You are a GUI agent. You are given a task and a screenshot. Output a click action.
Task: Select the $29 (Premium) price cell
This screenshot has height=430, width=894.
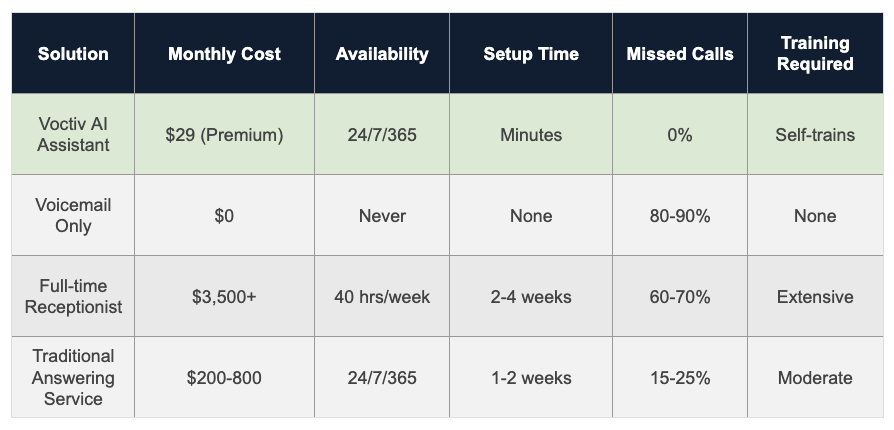point(225,134)
